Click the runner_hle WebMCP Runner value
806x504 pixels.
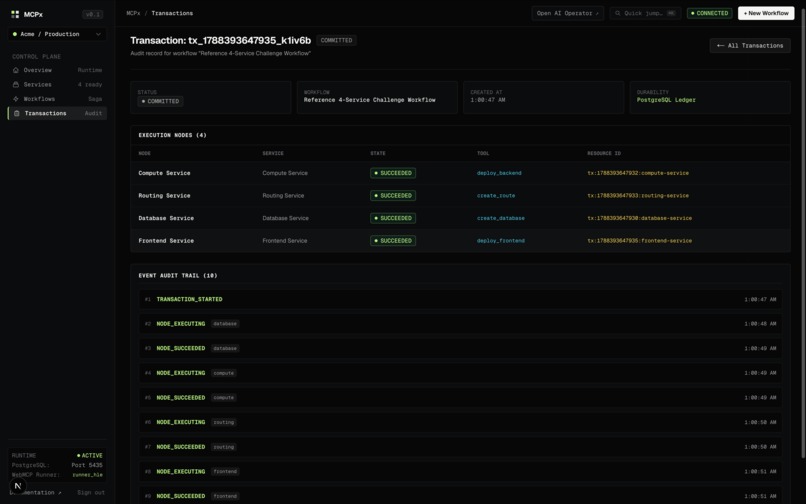[x=87, y=475]
